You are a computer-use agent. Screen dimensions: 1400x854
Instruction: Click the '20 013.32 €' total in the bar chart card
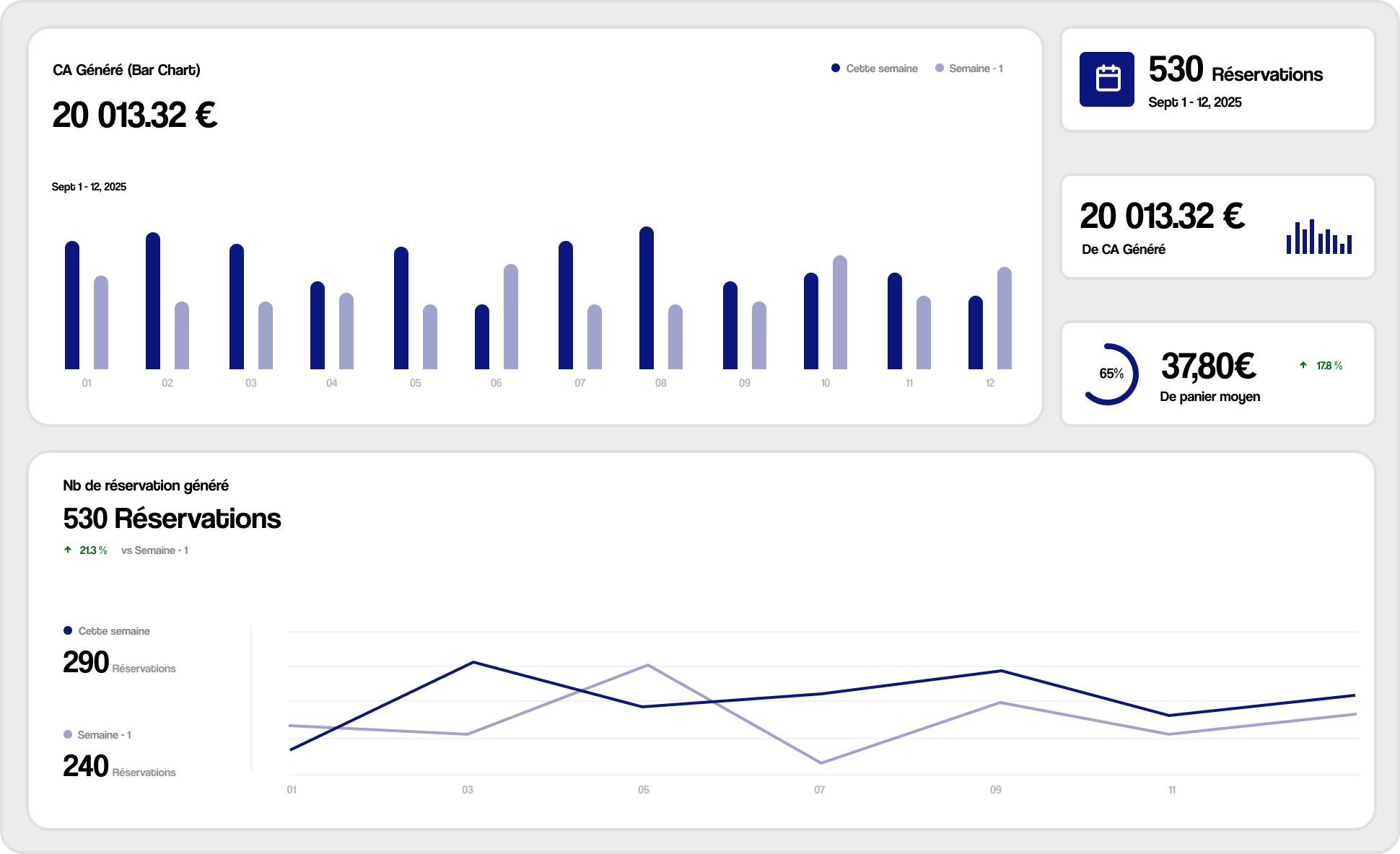tap(135, 115)
